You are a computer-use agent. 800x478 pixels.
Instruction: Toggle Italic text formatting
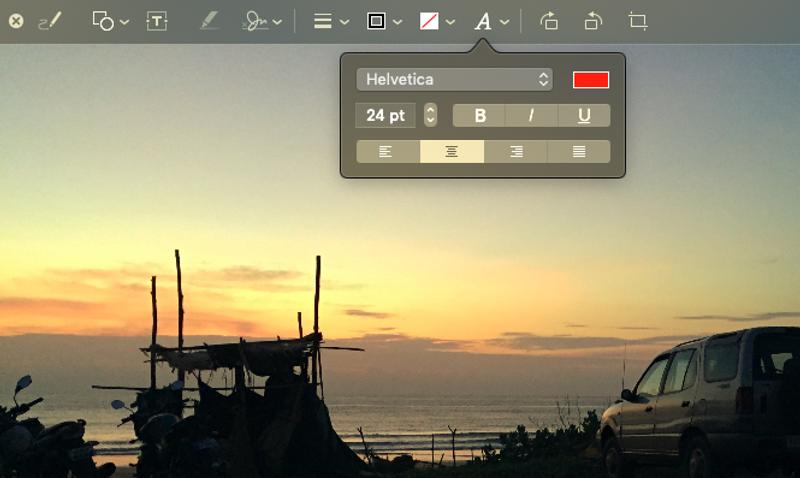(531, 115)
